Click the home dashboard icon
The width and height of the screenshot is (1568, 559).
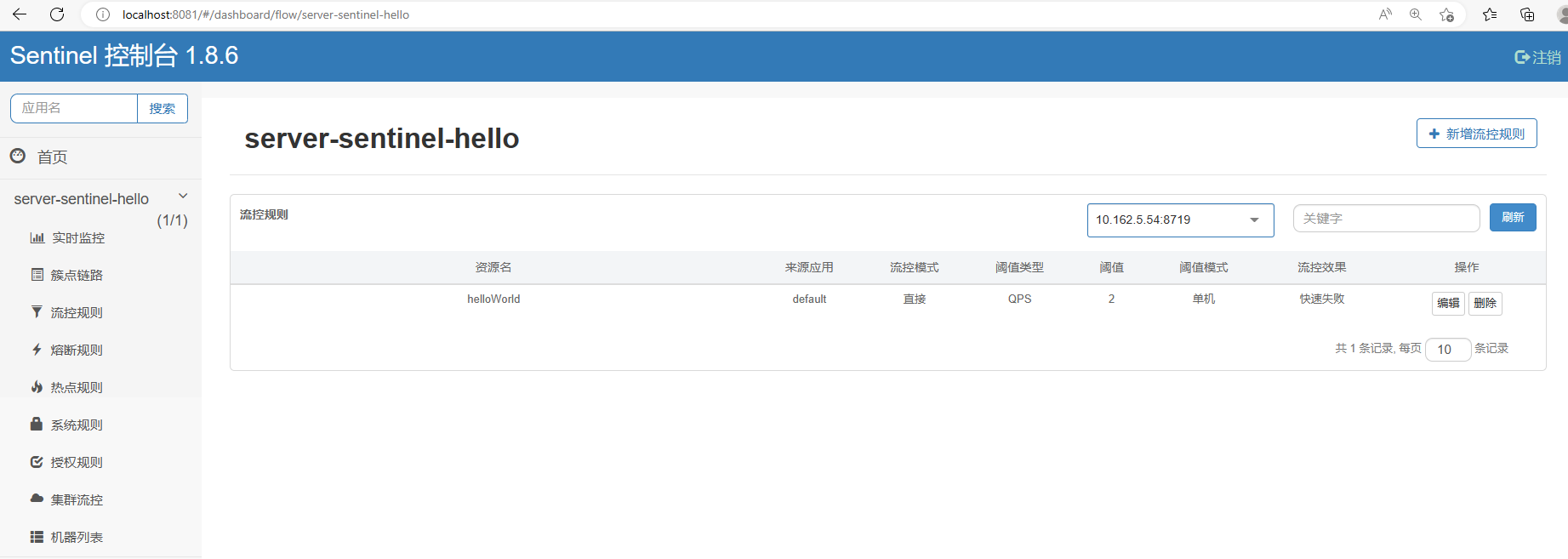18,156
